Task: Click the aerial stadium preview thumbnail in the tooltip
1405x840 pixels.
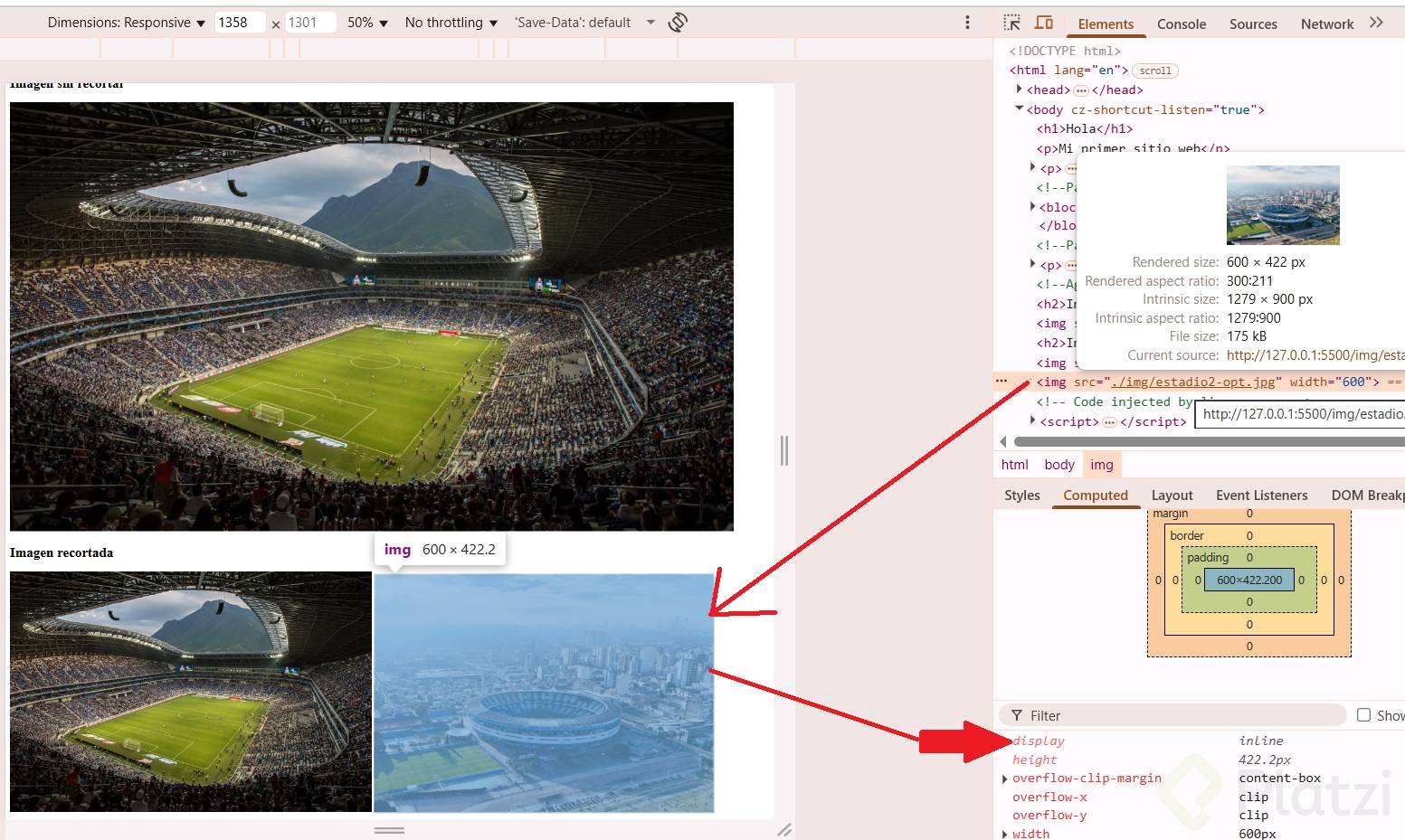Action: [x=1283, y=205]
